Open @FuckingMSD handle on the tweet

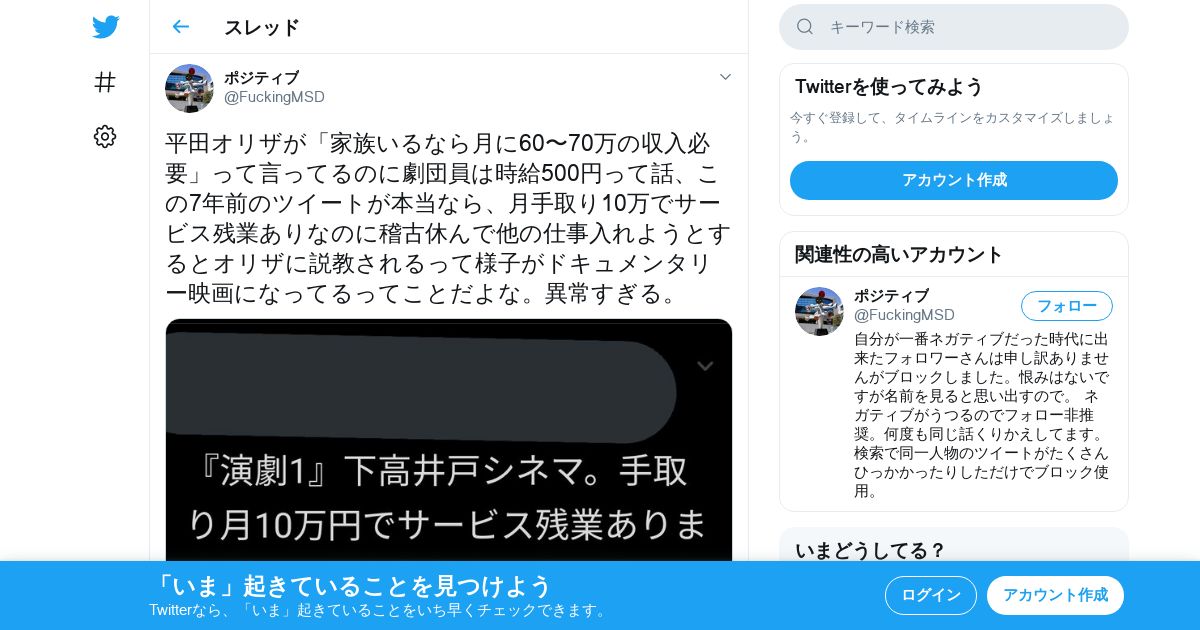[274, 97]
